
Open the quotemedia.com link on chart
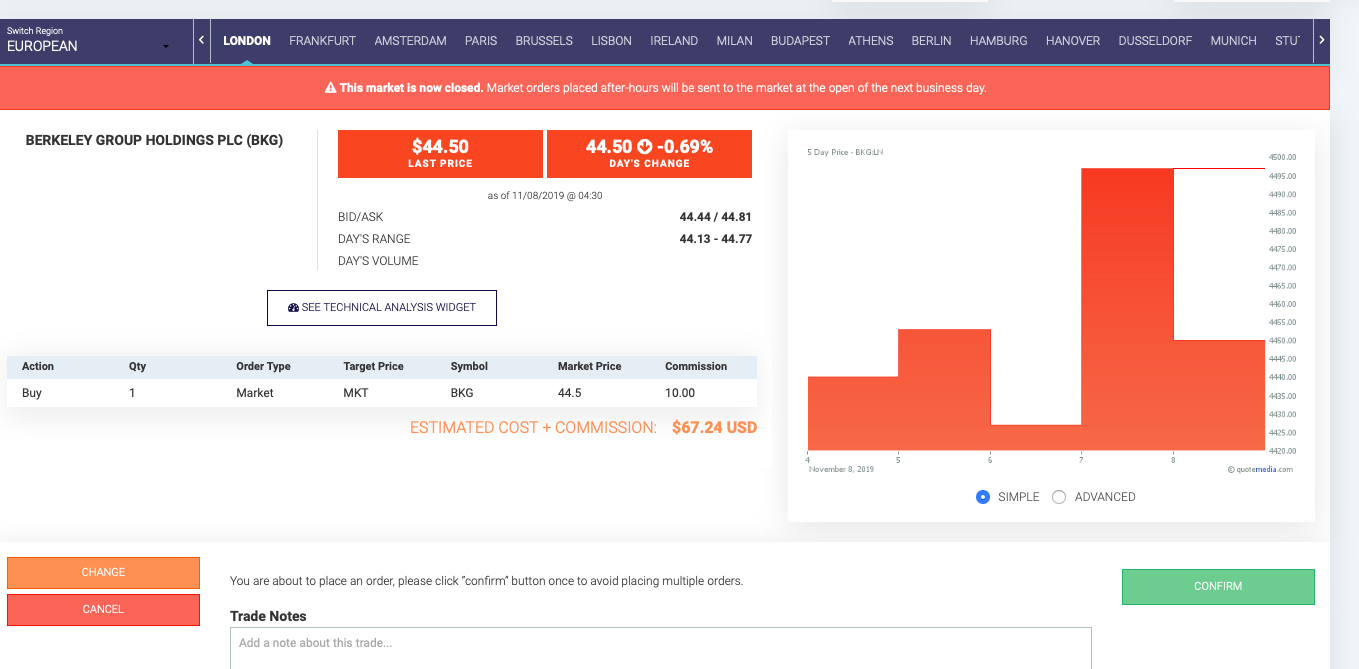tap(1260, 469)
